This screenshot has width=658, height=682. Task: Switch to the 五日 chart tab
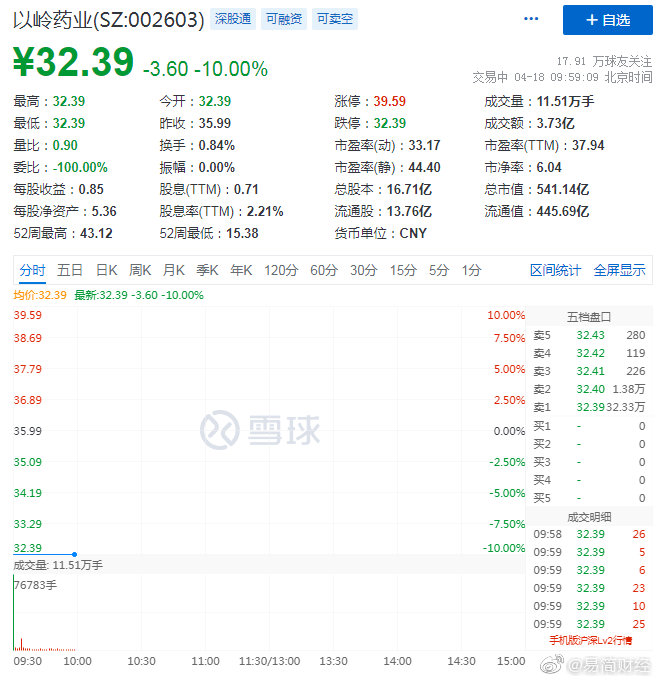[x=70, y=270]
